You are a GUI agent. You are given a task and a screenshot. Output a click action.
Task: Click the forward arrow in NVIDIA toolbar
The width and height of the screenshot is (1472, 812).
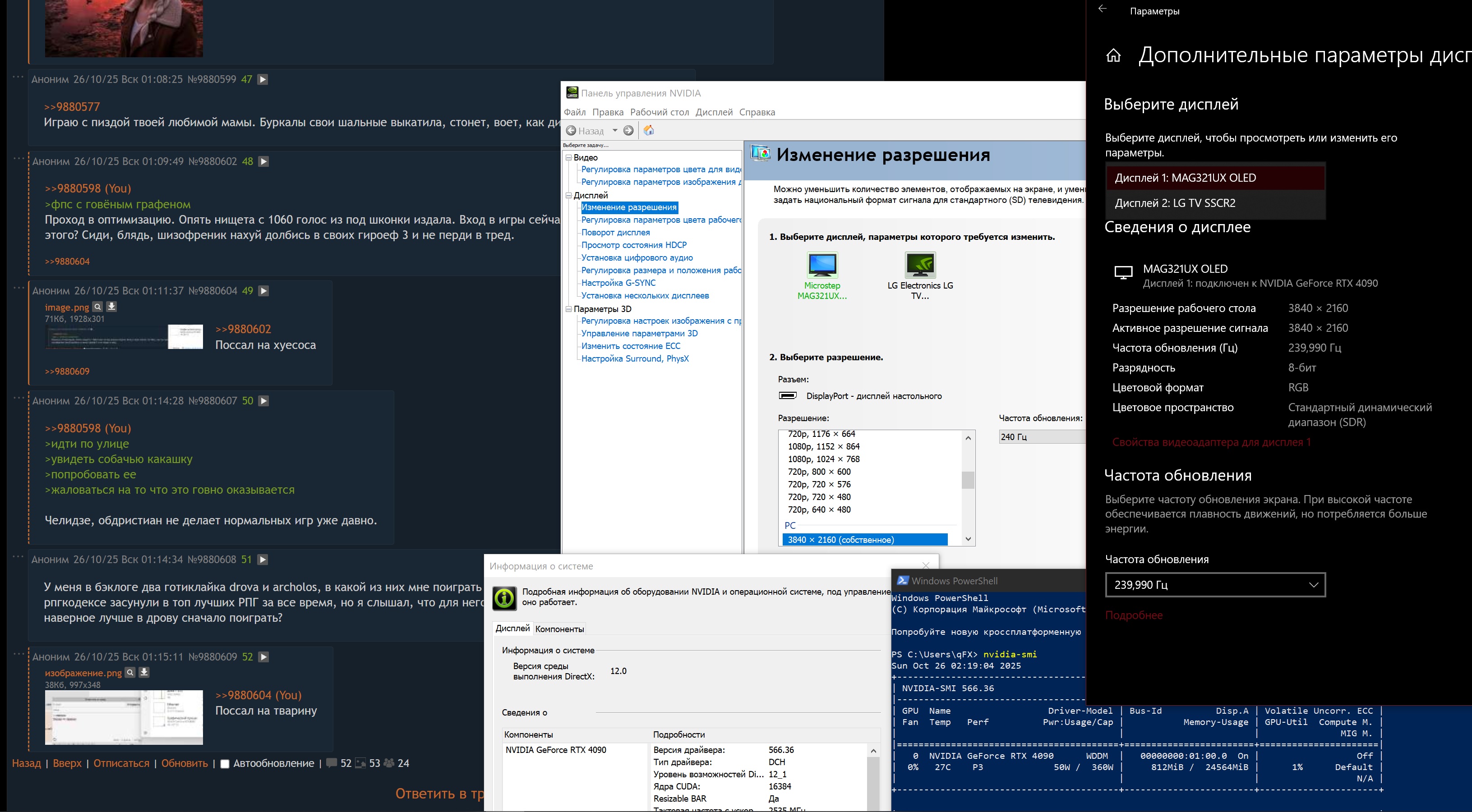(x=628, y=131)
